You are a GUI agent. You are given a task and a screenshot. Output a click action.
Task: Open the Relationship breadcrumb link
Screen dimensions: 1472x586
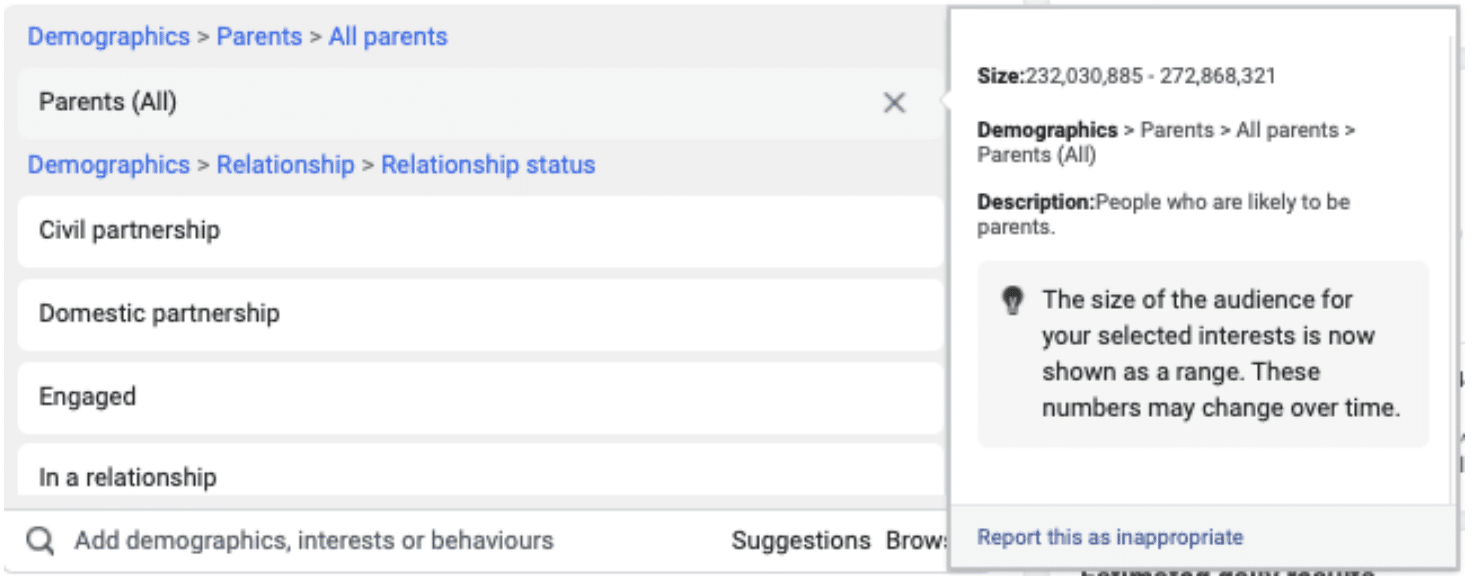pos(284,164)
